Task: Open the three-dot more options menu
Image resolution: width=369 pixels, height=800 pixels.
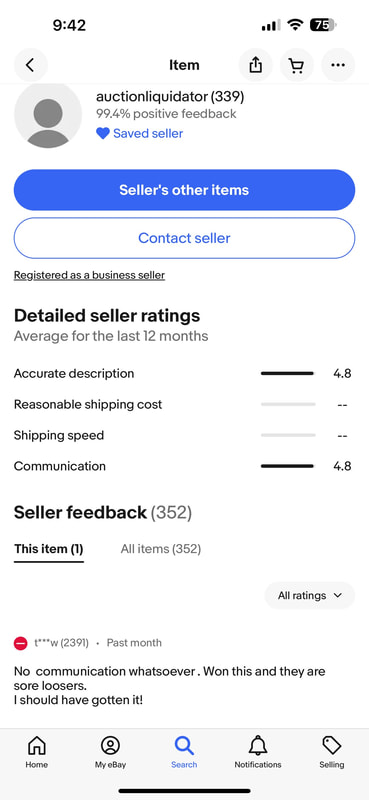Action: 338,65
